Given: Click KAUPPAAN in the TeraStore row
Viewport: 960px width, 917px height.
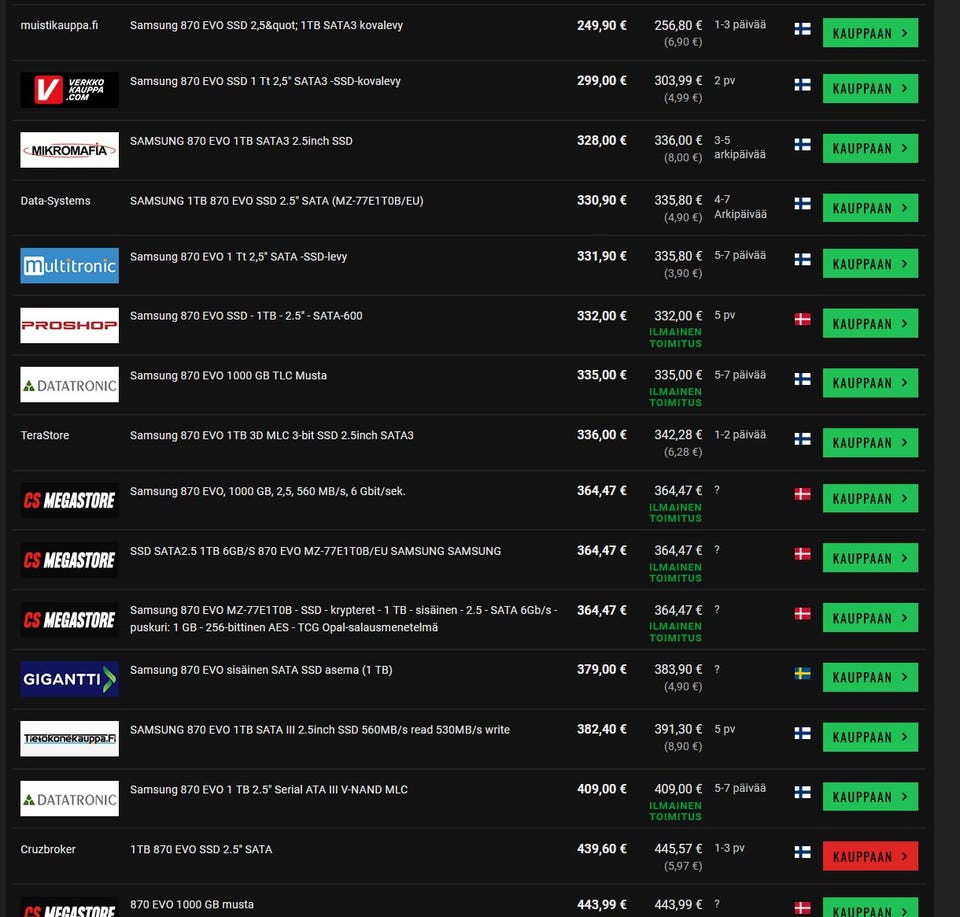Looking at the screenshot, I should tap(870, 443).
